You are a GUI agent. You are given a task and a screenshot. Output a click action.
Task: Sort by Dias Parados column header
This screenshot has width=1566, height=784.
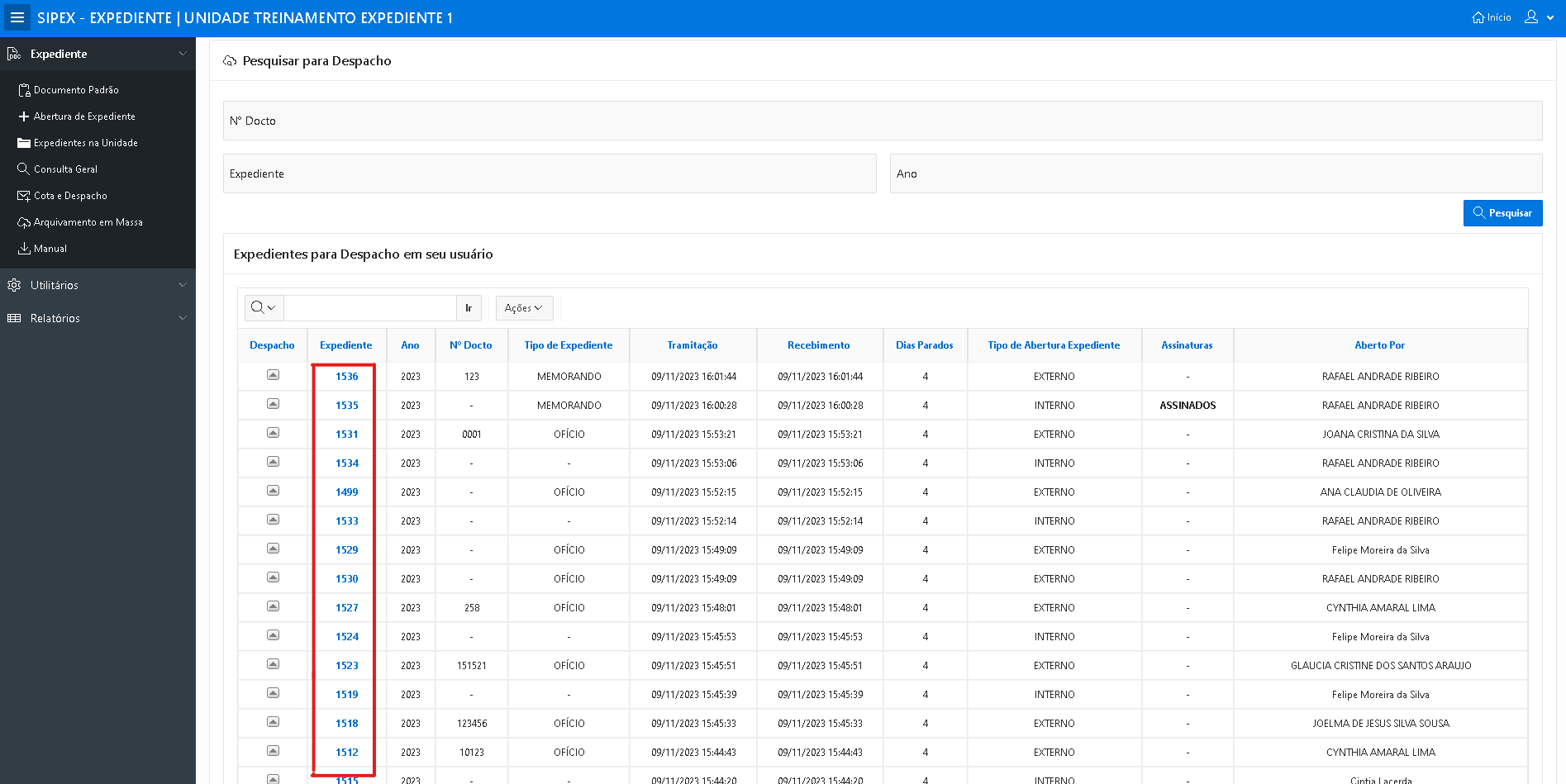[x=924, y=345]
